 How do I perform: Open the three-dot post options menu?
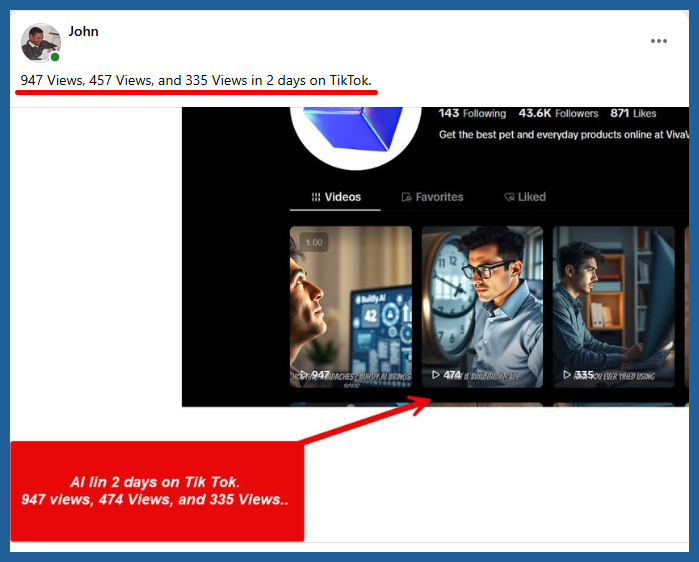point(658,41)
